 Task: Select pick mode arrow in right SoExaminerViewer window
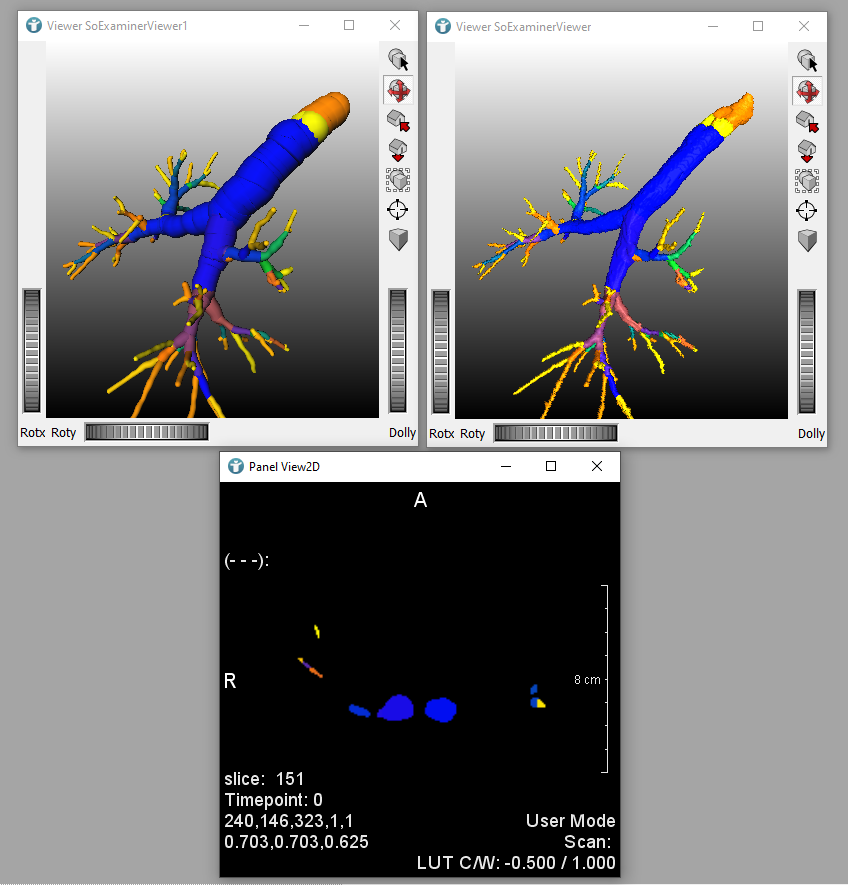coord(807,60)
